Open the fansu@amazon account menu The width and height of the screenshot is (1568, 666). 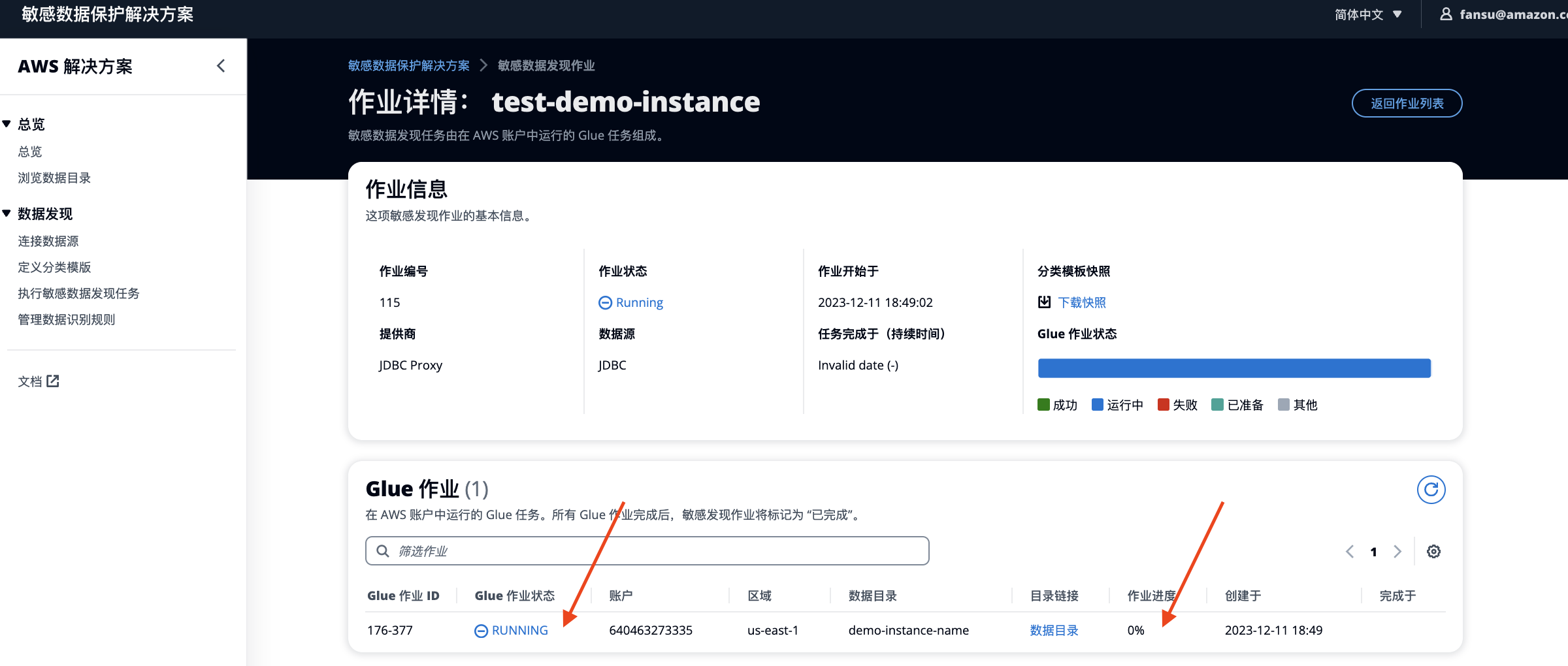pos(1503,14)
